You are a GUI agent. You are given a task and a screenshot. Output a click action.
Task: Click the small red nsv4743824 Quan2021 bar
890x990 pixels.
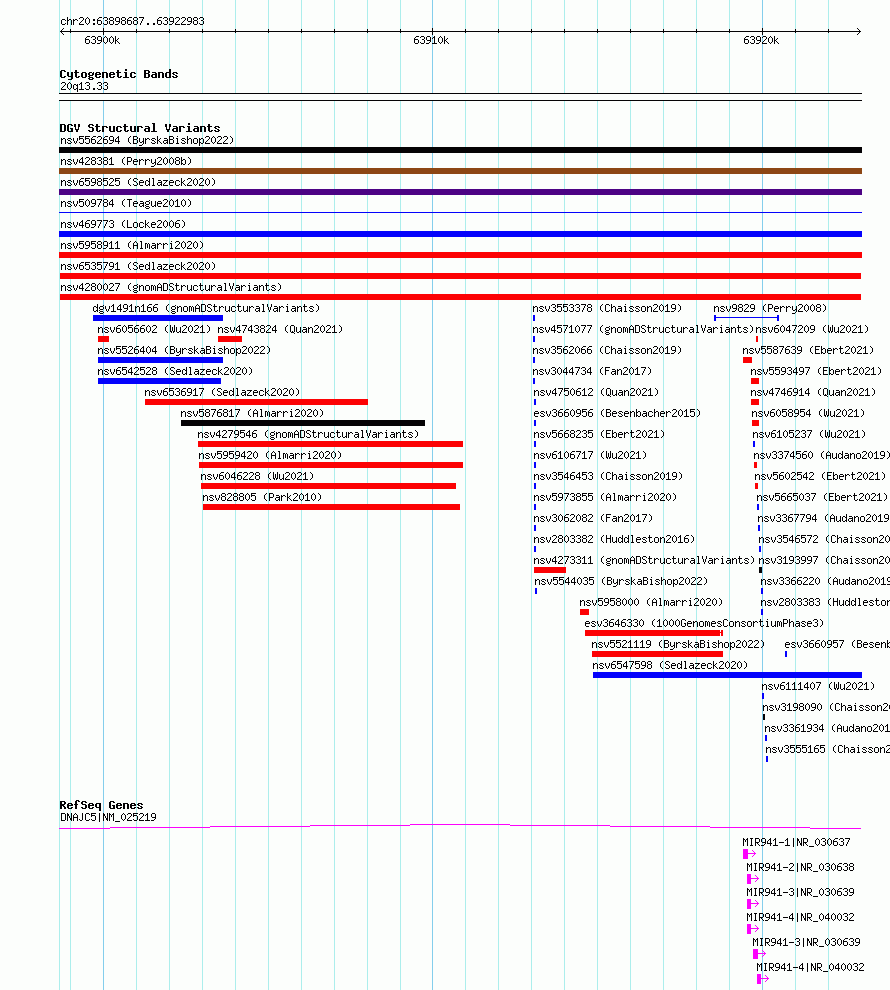(x=230, y=339)
